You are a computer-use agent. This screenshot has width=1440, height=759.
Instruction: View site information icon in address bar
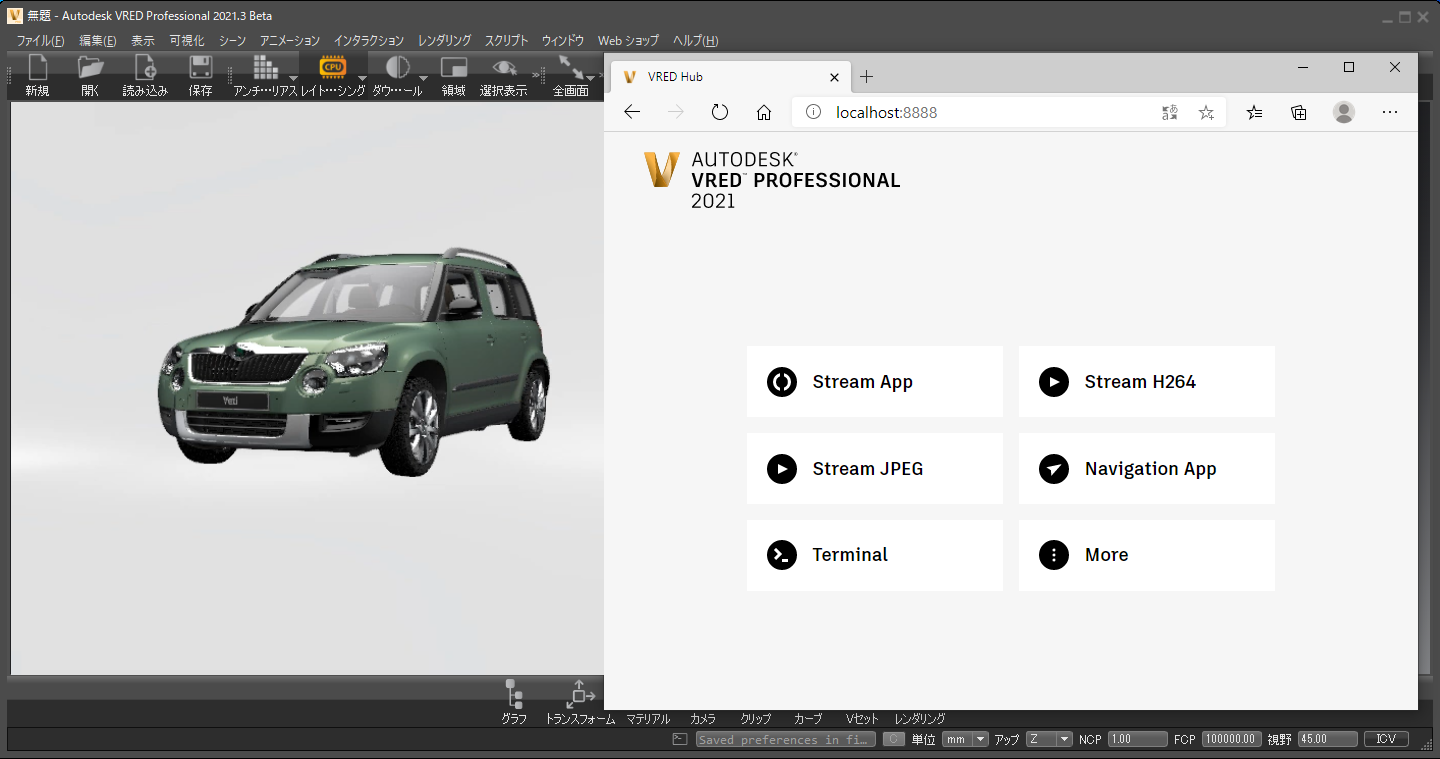814,112
